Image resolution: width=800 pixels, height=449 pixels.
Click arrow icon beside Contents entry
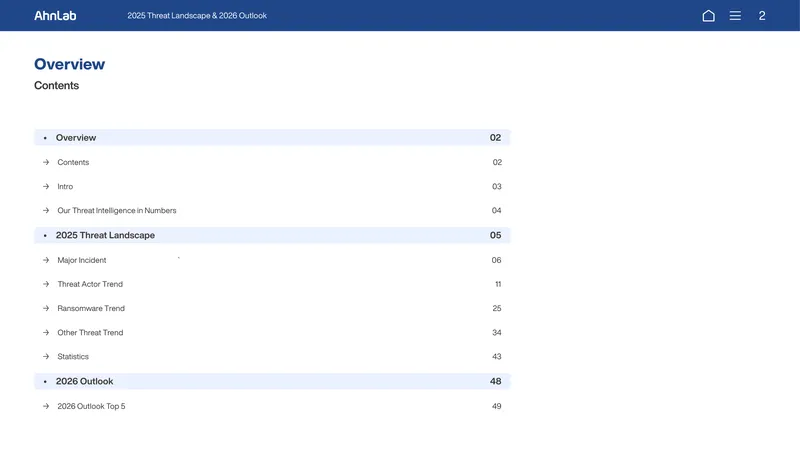pyautogui.click(x=46, y=162)
